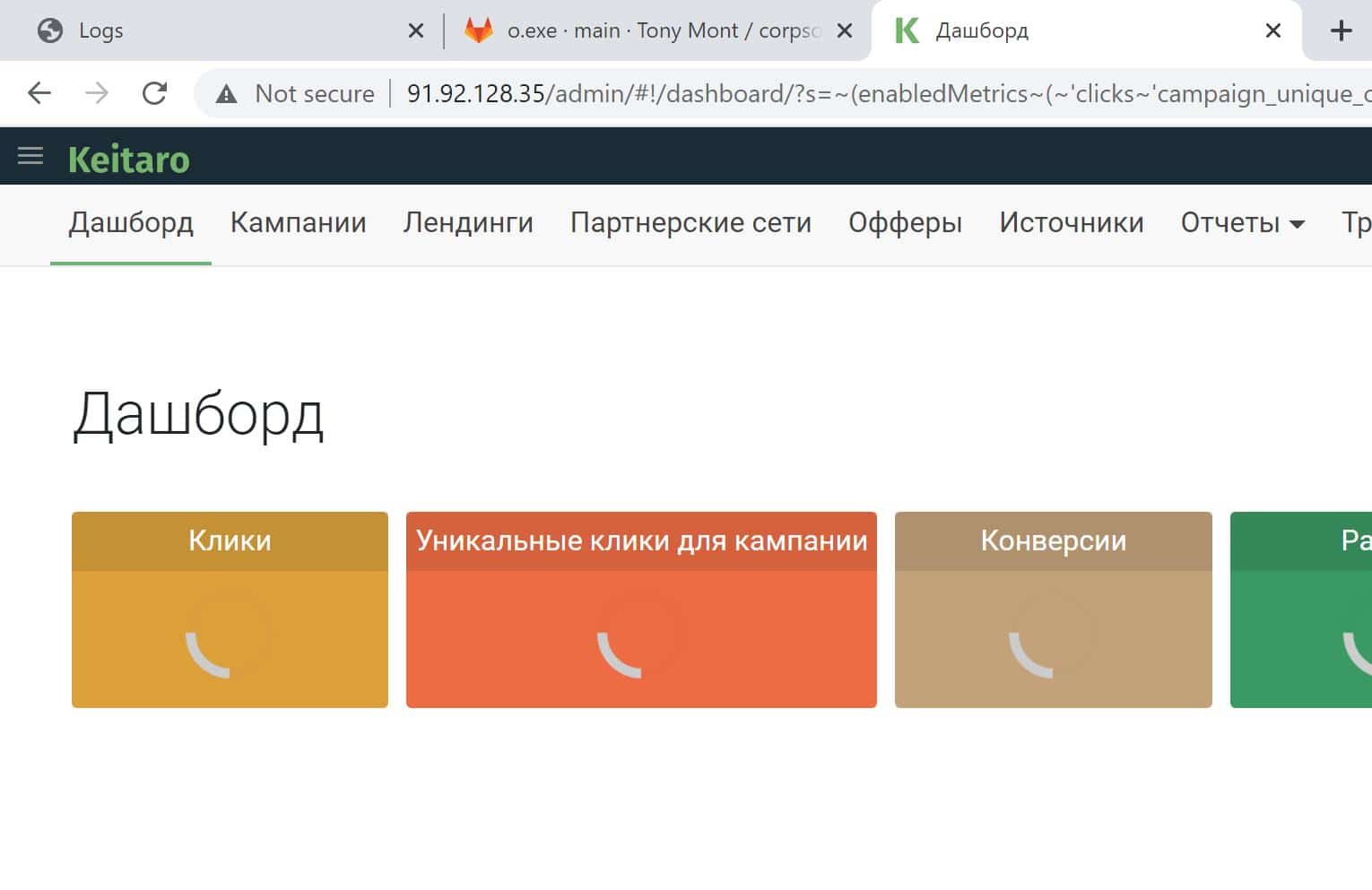1372x890 pixels.
Task: Click the Not secure warning icon
Action: pyautogui.click(x=227, y=93)
